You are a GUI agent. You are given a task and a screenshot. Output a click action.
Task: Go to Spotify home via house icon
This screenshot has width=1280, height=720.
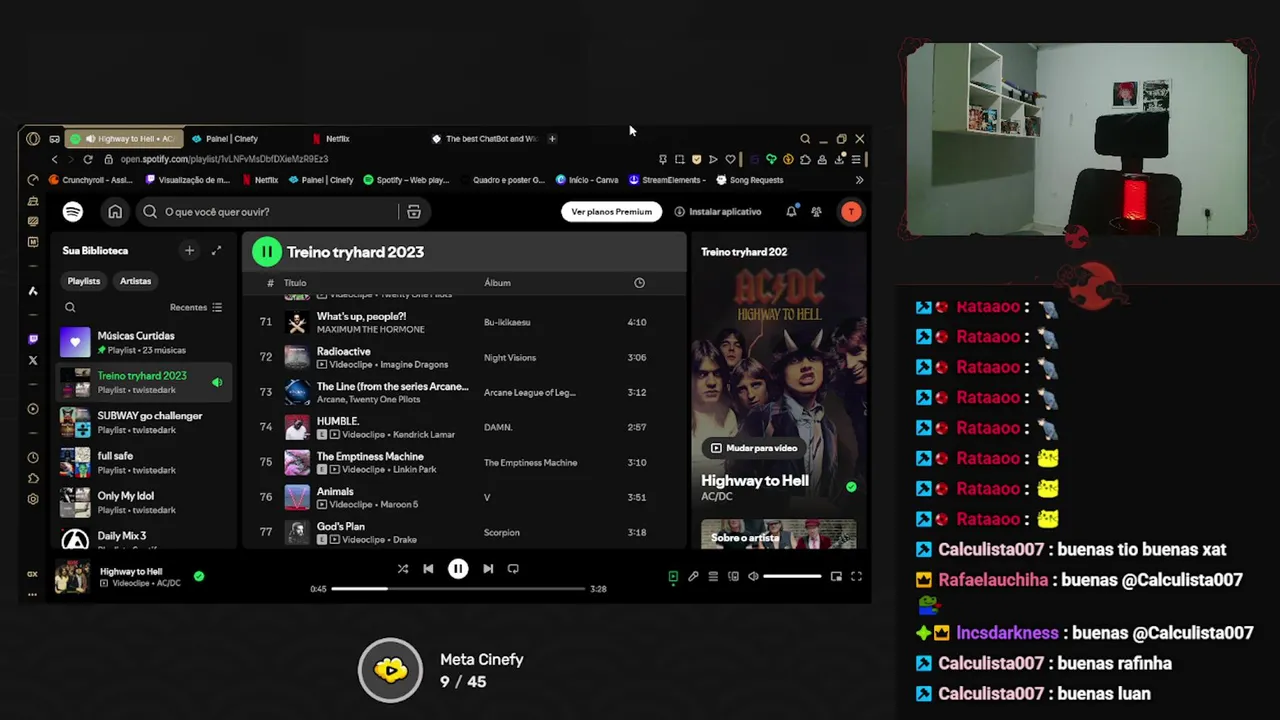(115, 212)
